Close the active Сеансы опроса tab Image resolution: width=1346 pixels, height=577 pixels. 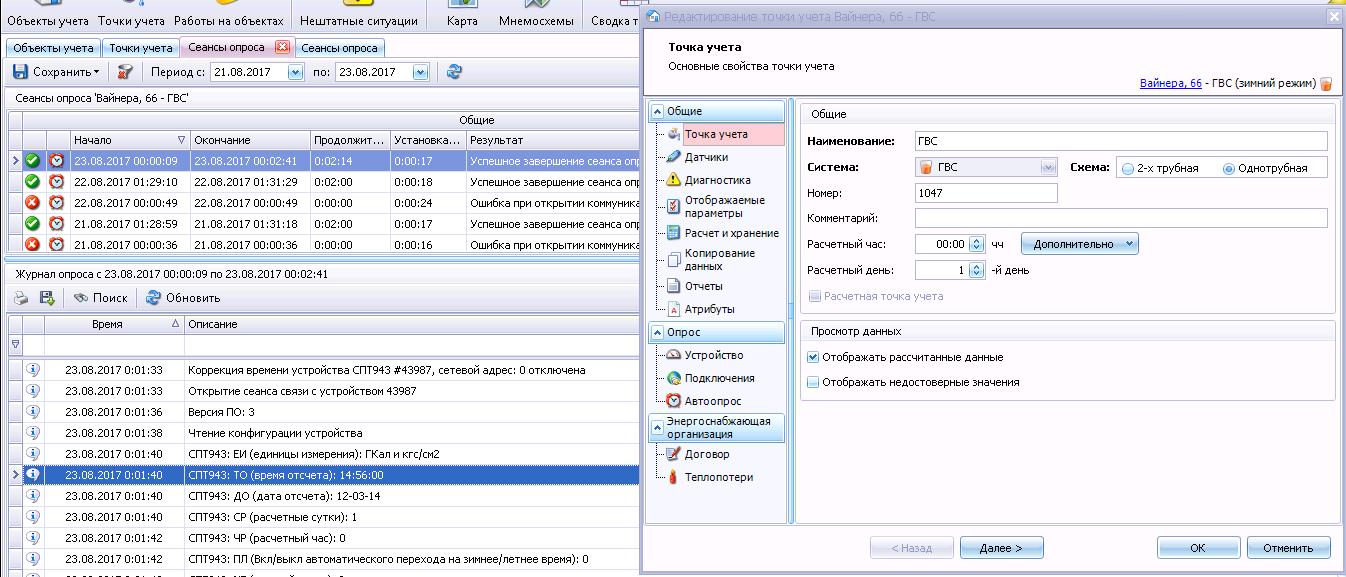[282, 47]
